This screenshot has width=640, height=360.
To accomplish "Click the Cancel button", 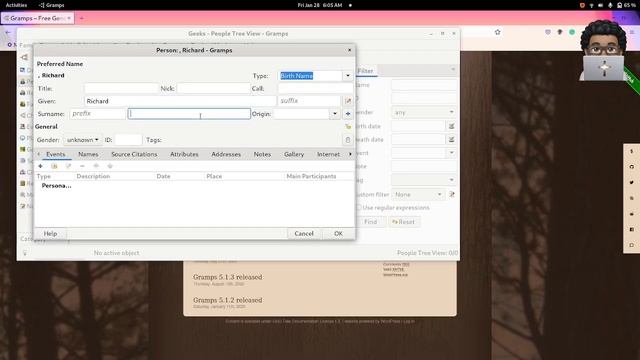I will click(x=304, y=233).
